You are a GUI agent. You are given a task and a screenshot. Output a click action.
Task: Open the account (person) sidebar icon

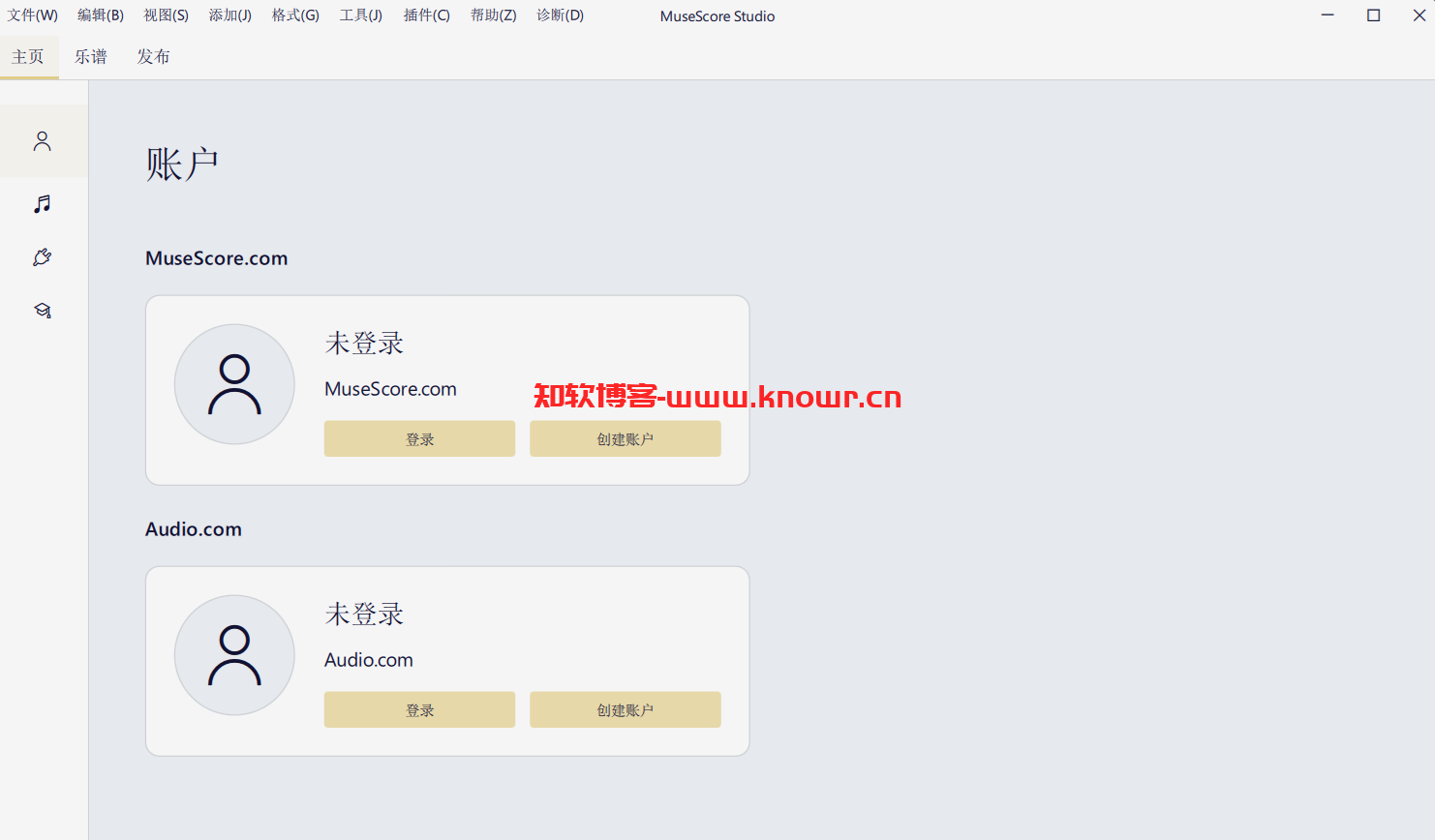point(43,141)
